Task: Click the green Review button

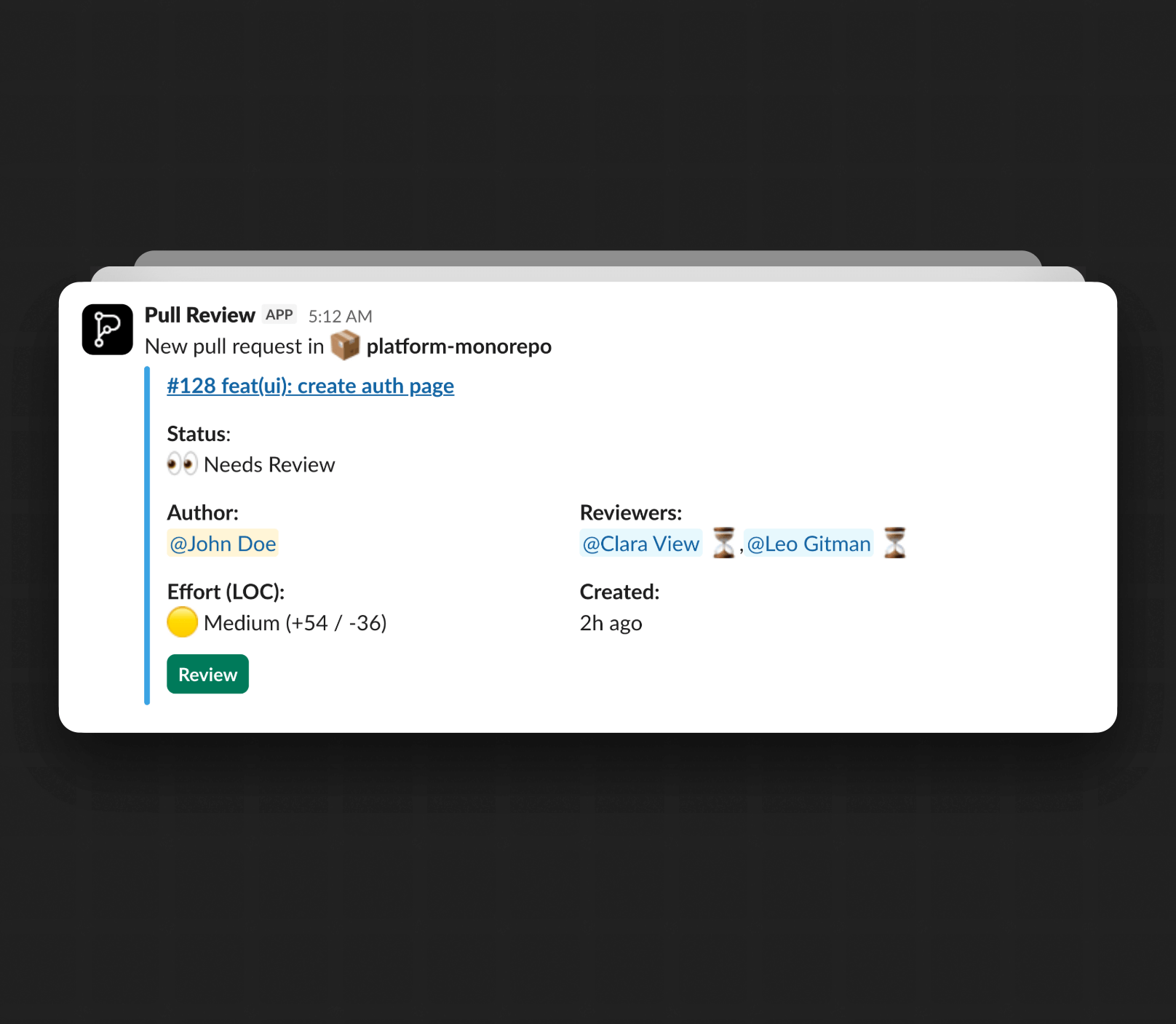Action: point(208,674)
